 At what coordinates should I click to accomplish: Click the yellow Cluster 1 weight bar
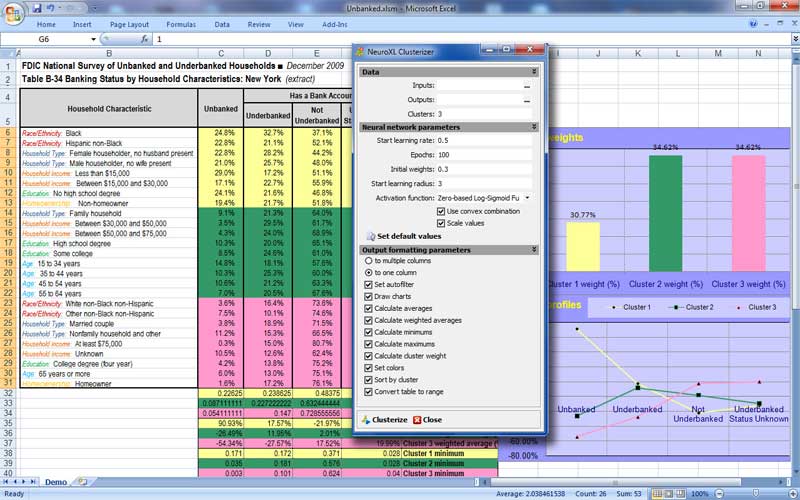point(583,247)
